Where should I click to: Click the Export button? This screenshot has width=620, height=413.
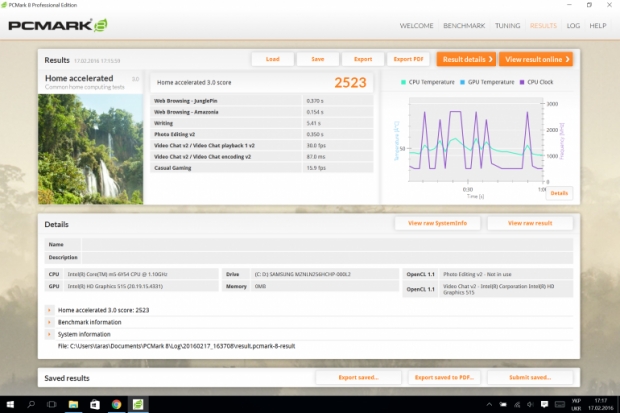(x=363, y=59)
